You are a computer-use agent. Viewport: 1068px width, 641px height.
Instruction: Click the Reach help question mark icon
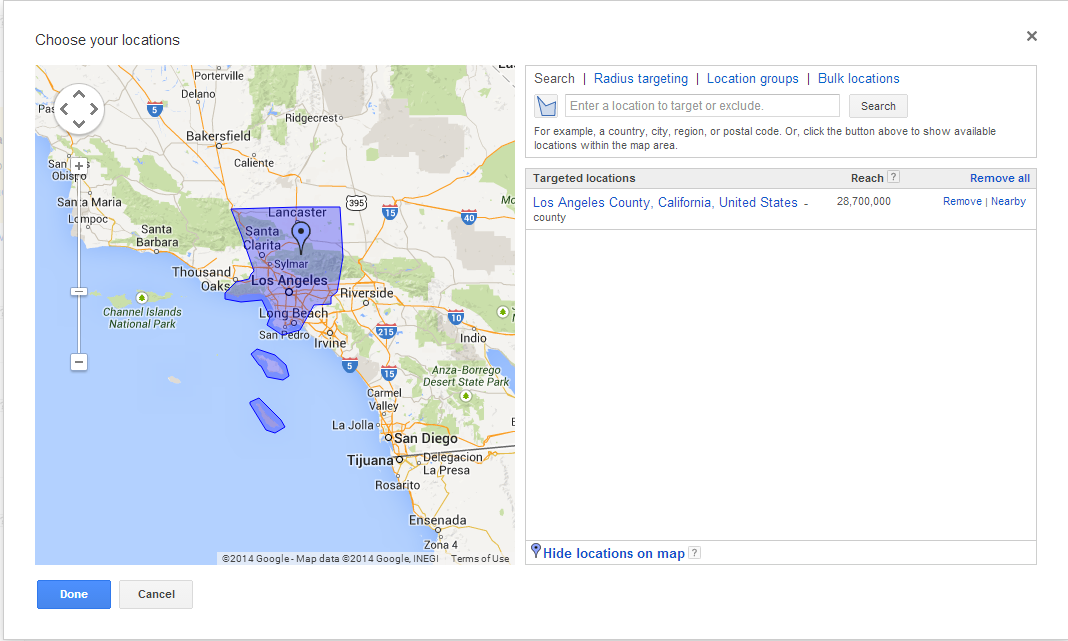(x=894, y=177)
